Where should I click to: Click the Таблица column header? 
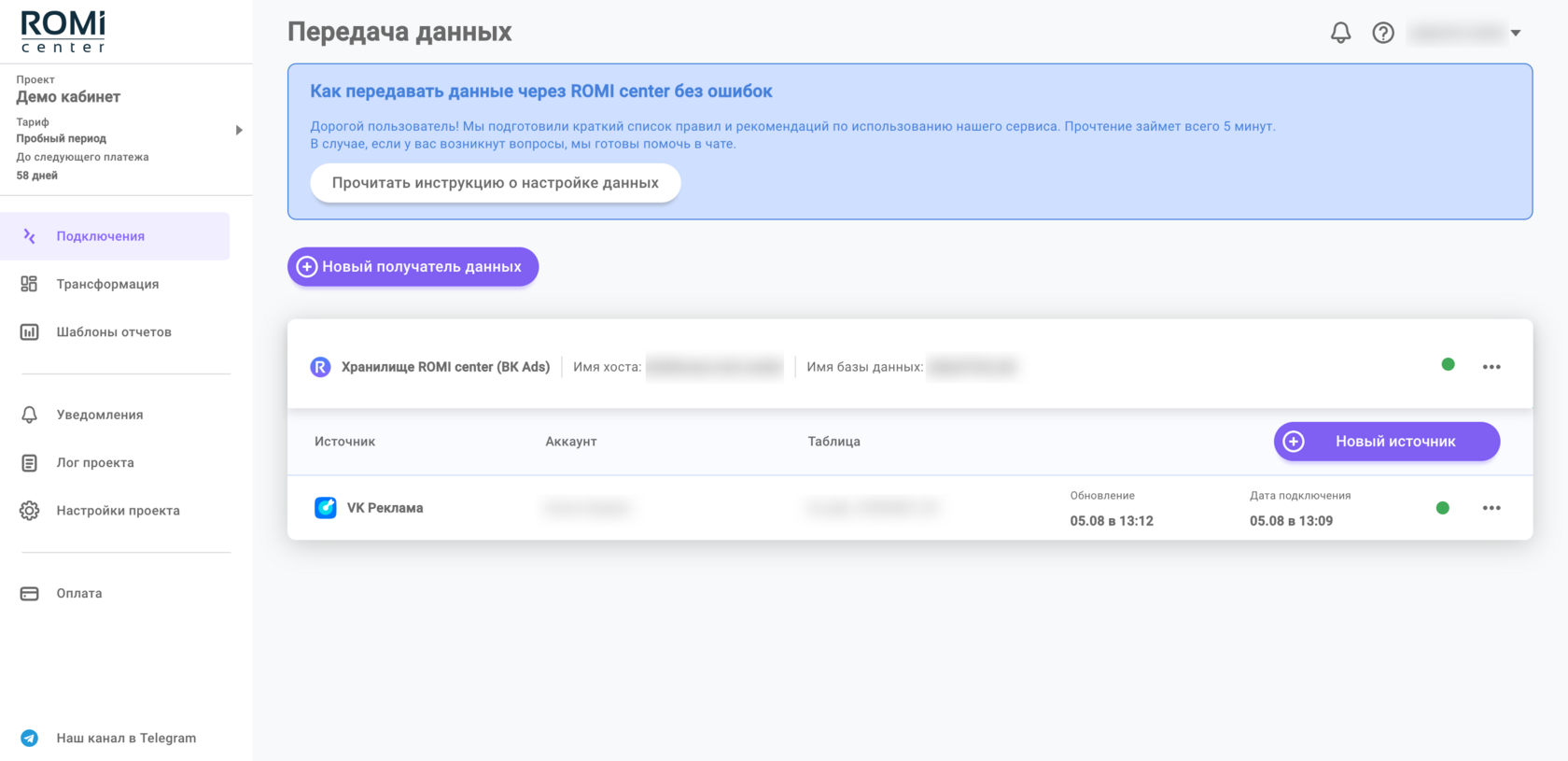833,442
